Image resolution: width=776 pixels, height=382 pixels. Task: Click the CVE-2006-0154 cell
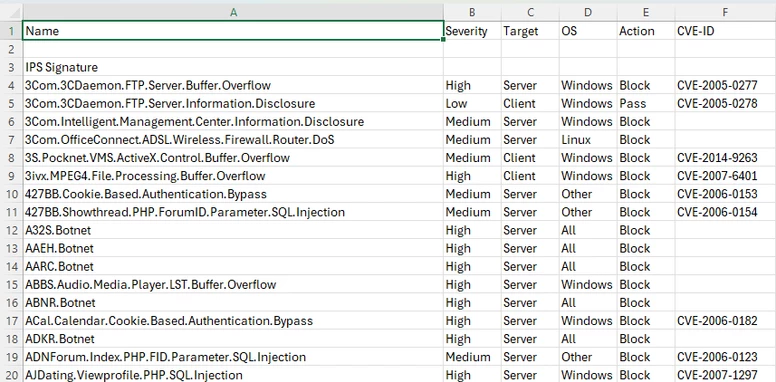click(x=725, y=212)
